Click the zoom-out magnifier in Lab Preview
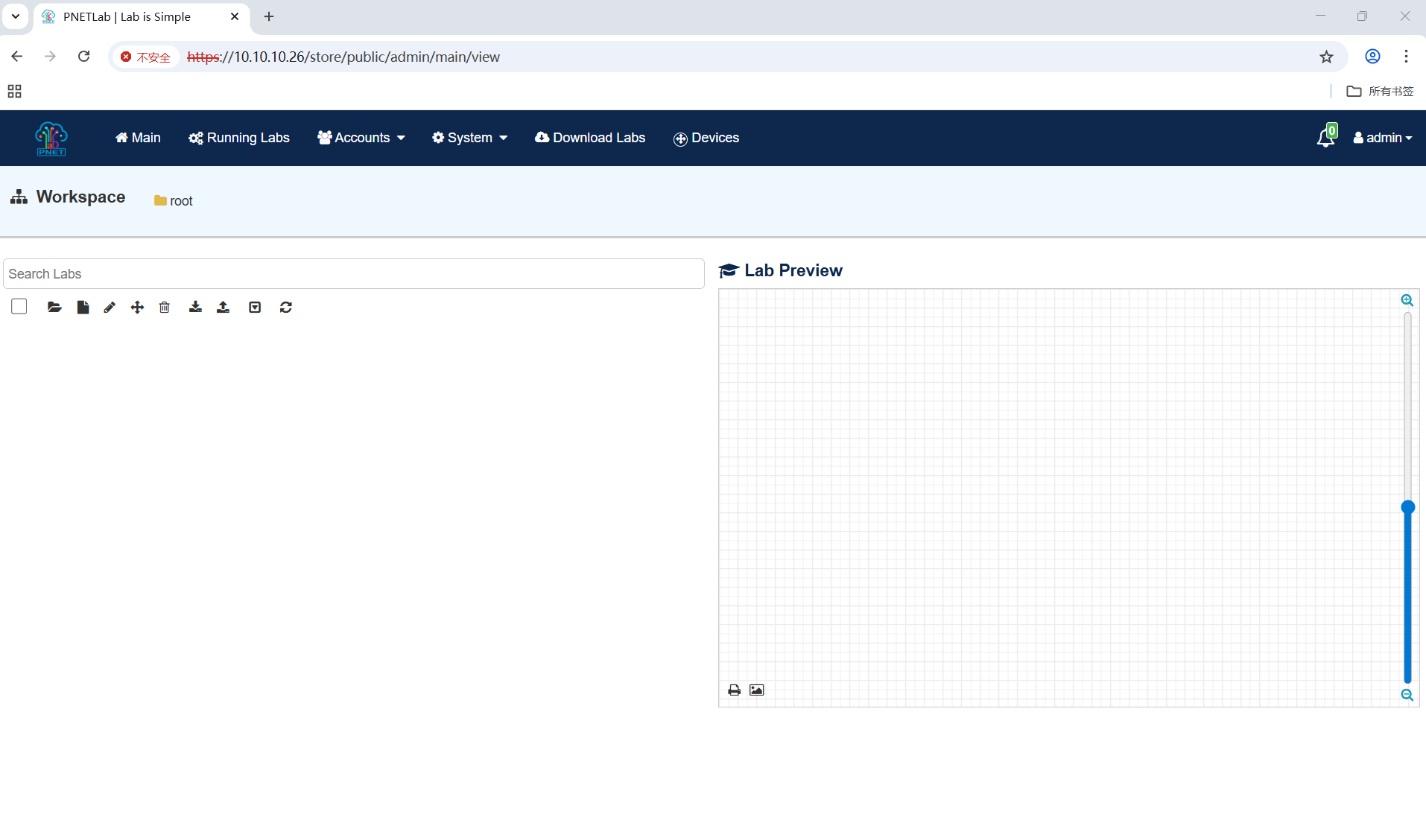The image size is (1426, 840). [x=1407, y=695]
